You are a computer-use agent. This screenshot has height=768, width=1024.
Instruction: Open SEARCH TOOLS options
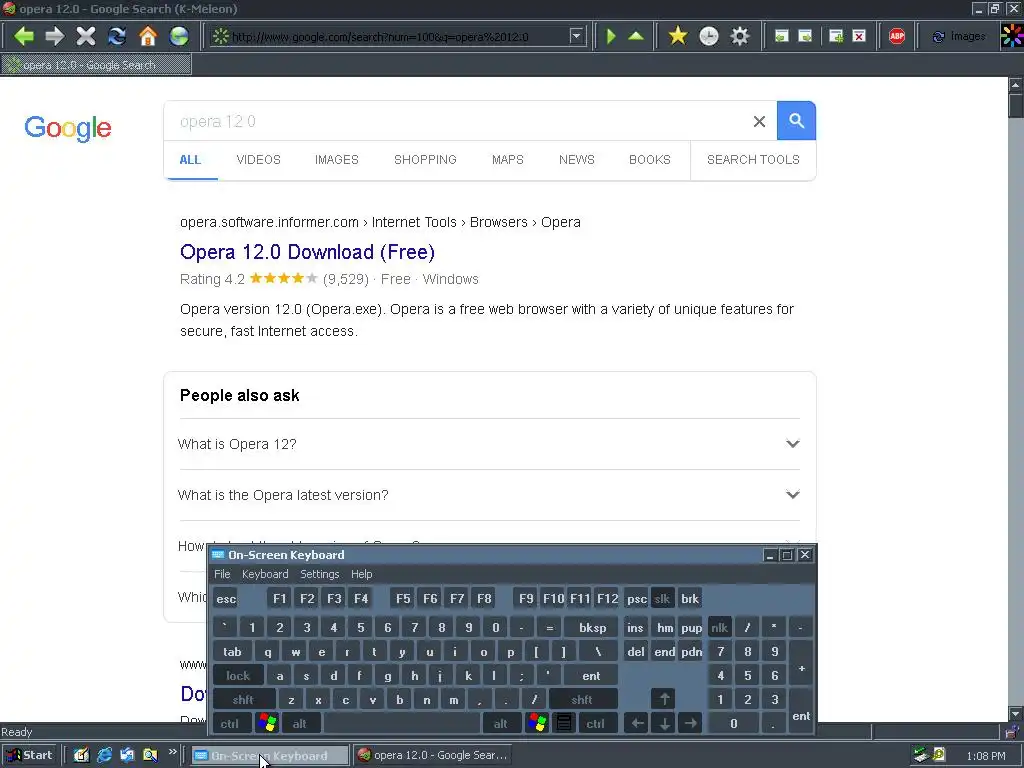[x=753, y=160]
